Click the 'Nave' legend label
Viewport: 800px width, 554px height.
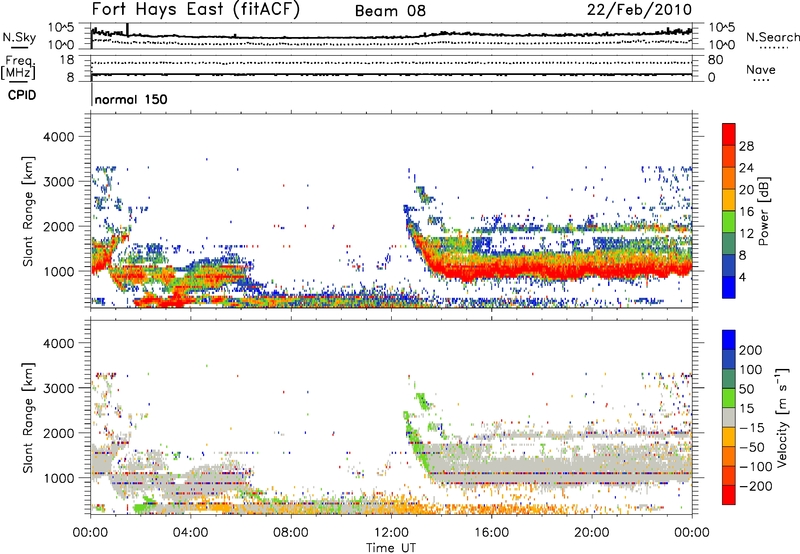(761, 69)
